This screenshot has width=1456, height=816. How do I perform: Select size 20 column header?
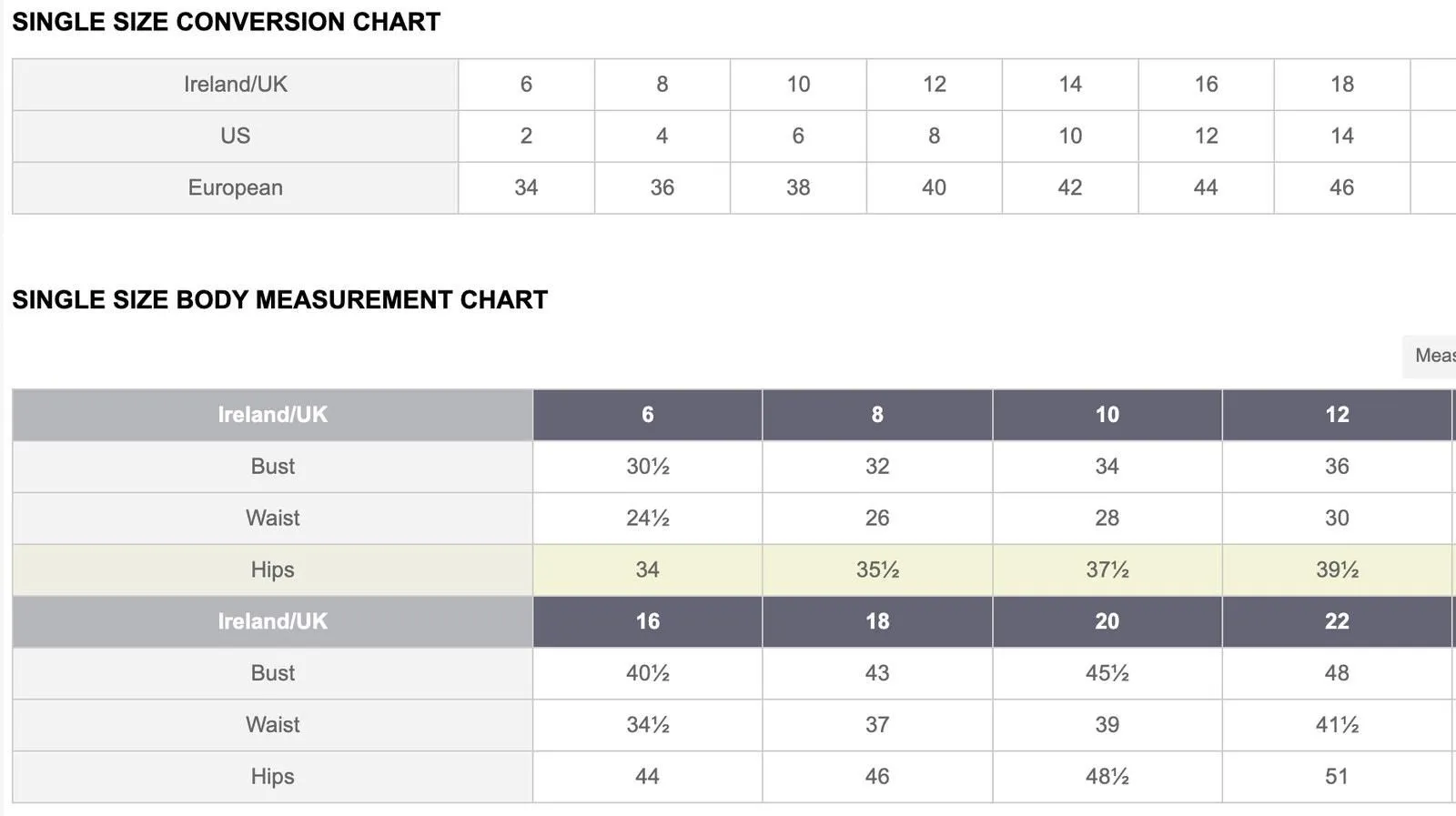1107,622
